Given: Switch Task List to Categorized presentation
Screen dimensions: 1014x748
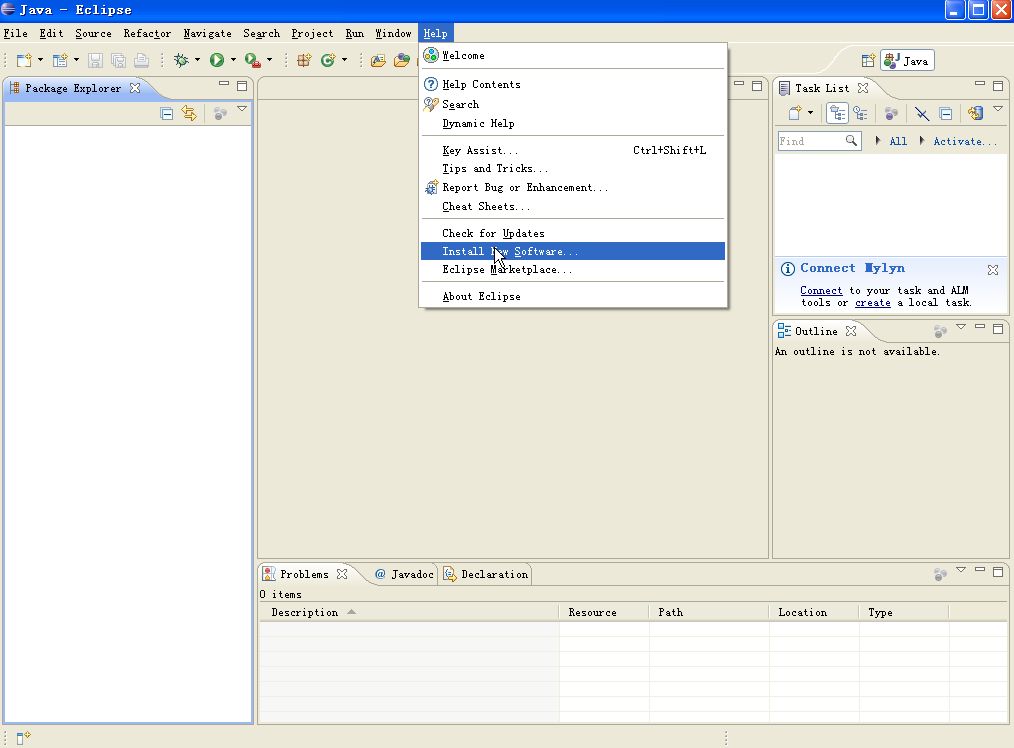Looking at the screenshot, I should [837, 114].
